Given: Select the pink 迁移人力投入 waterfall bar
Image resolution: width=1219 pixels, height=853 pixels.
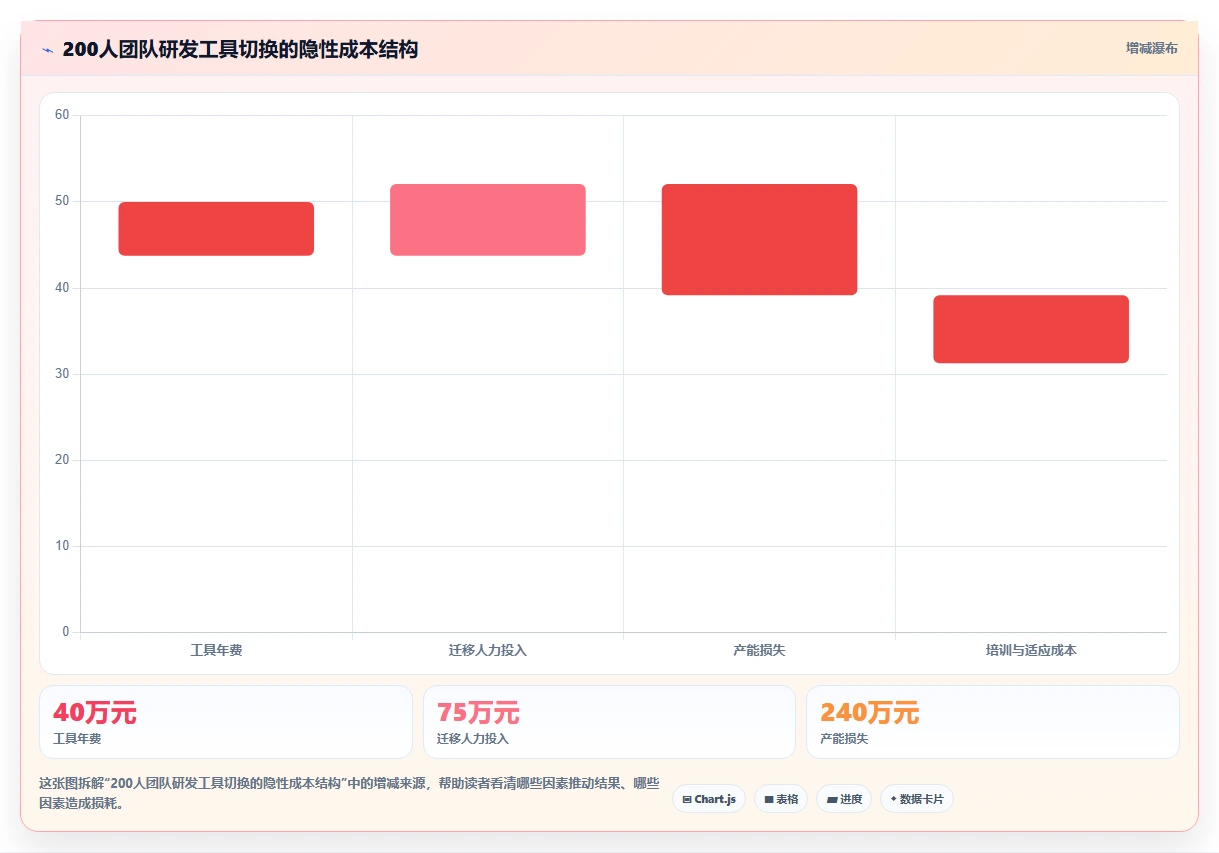Looking at the screenshot, I should point(488,220).
